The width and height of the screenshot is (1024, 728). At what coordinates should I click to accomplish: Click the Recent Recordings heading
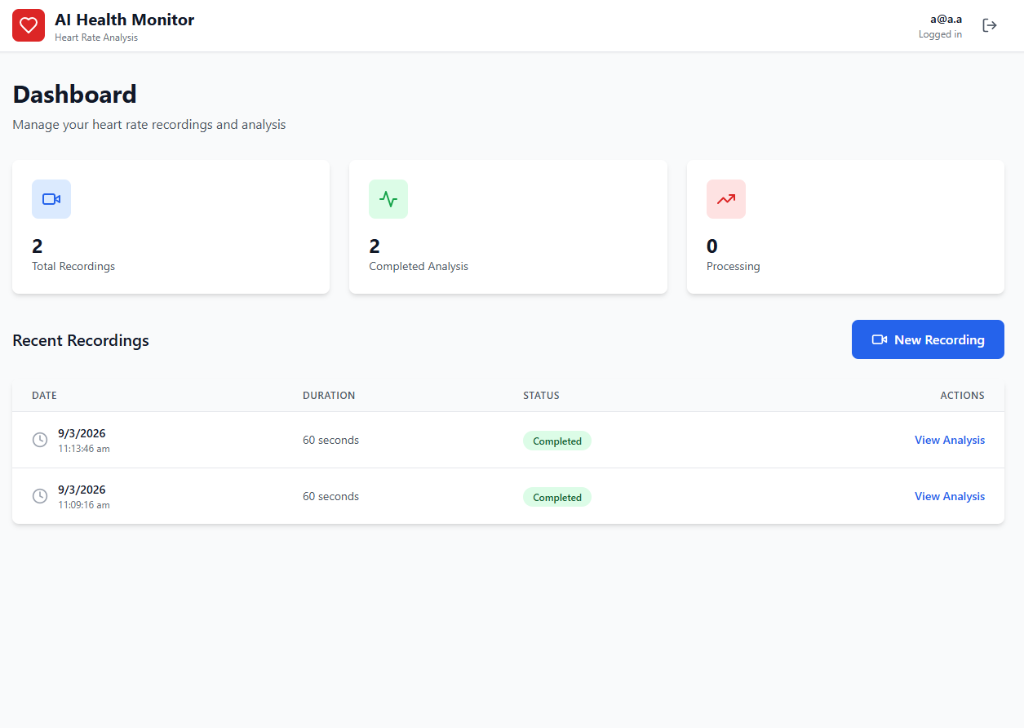tap(80, 341)
